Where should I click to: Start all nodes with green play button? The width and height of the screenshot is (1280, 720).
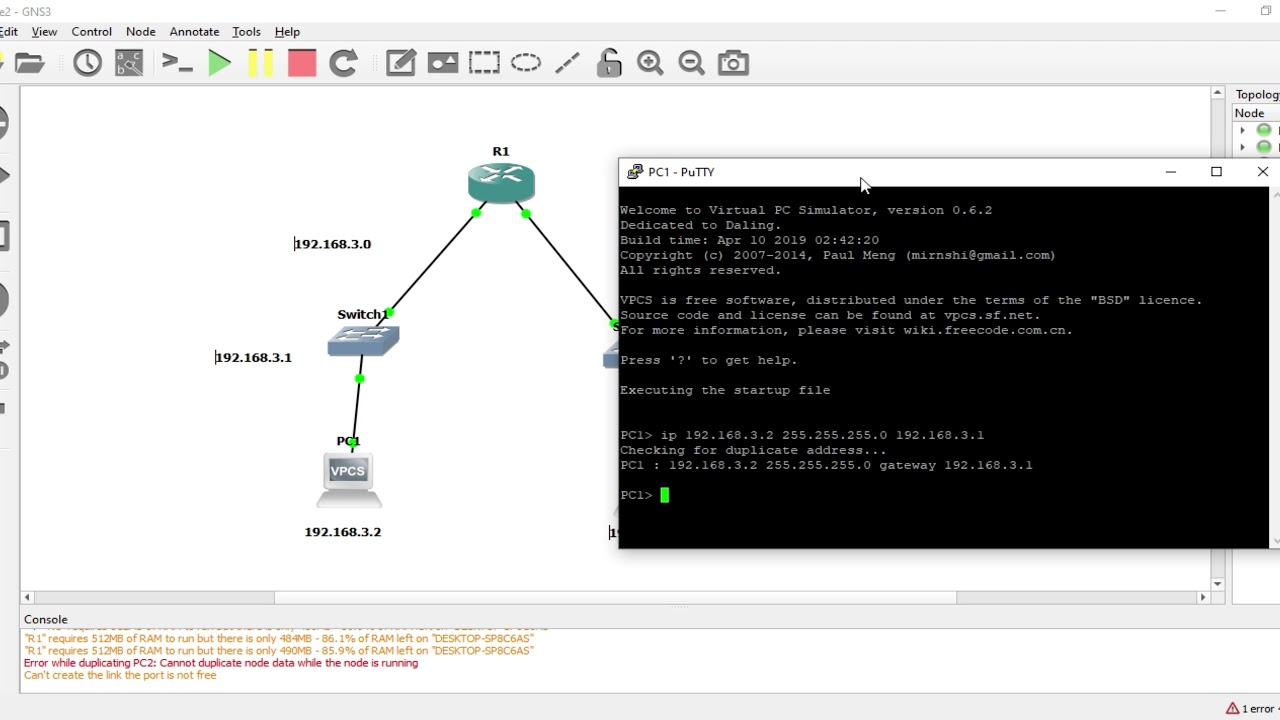tap(219, 63)
